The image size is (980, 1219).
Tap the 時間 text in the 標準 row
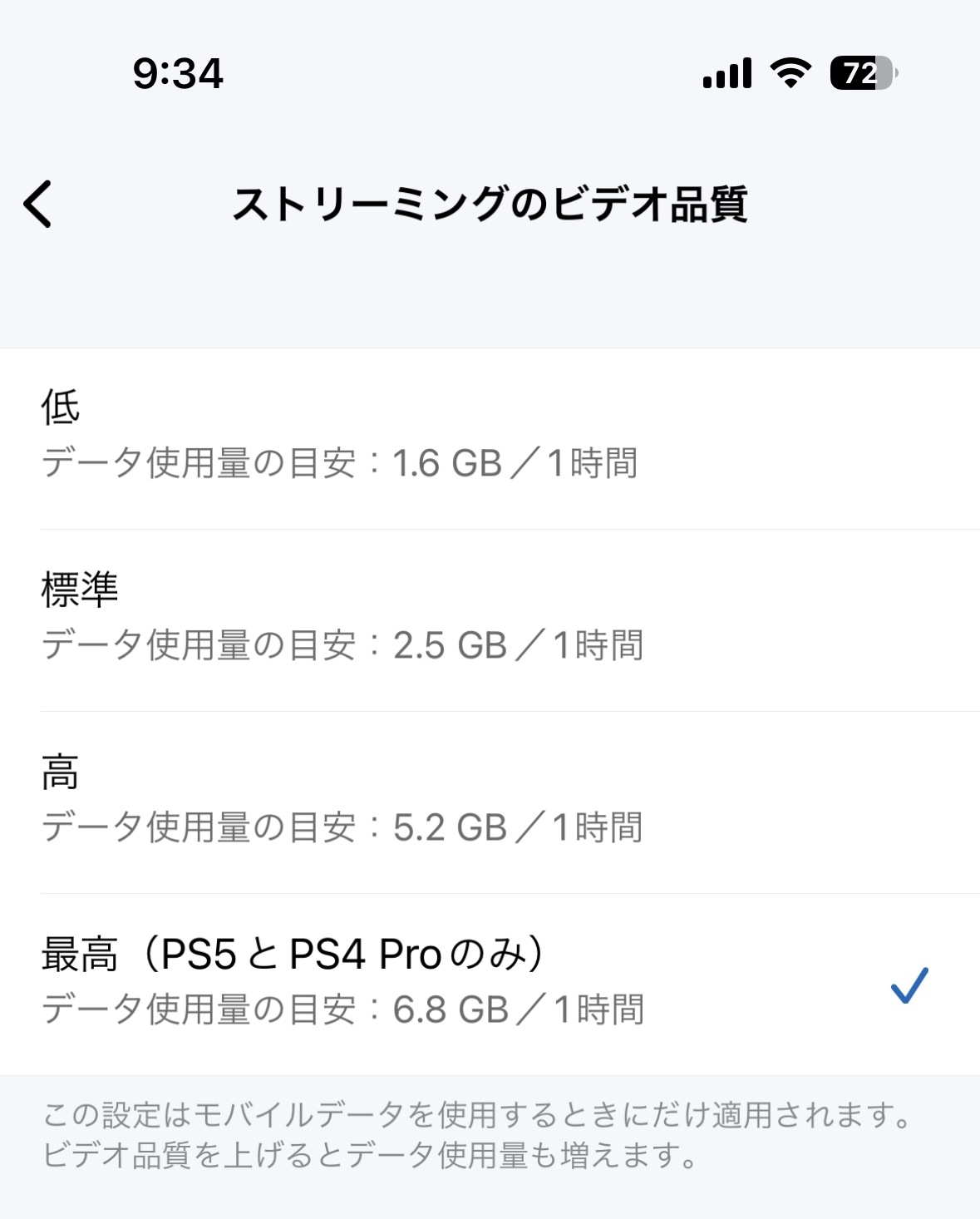pos(609,646)
